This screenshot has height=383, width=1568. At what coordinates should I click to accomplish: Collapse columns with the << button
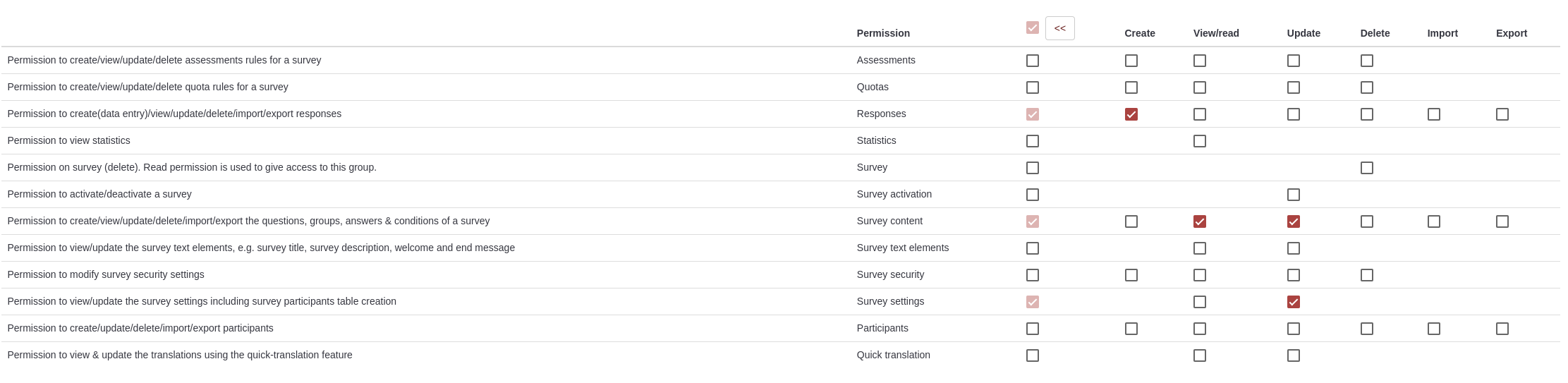1059,28
